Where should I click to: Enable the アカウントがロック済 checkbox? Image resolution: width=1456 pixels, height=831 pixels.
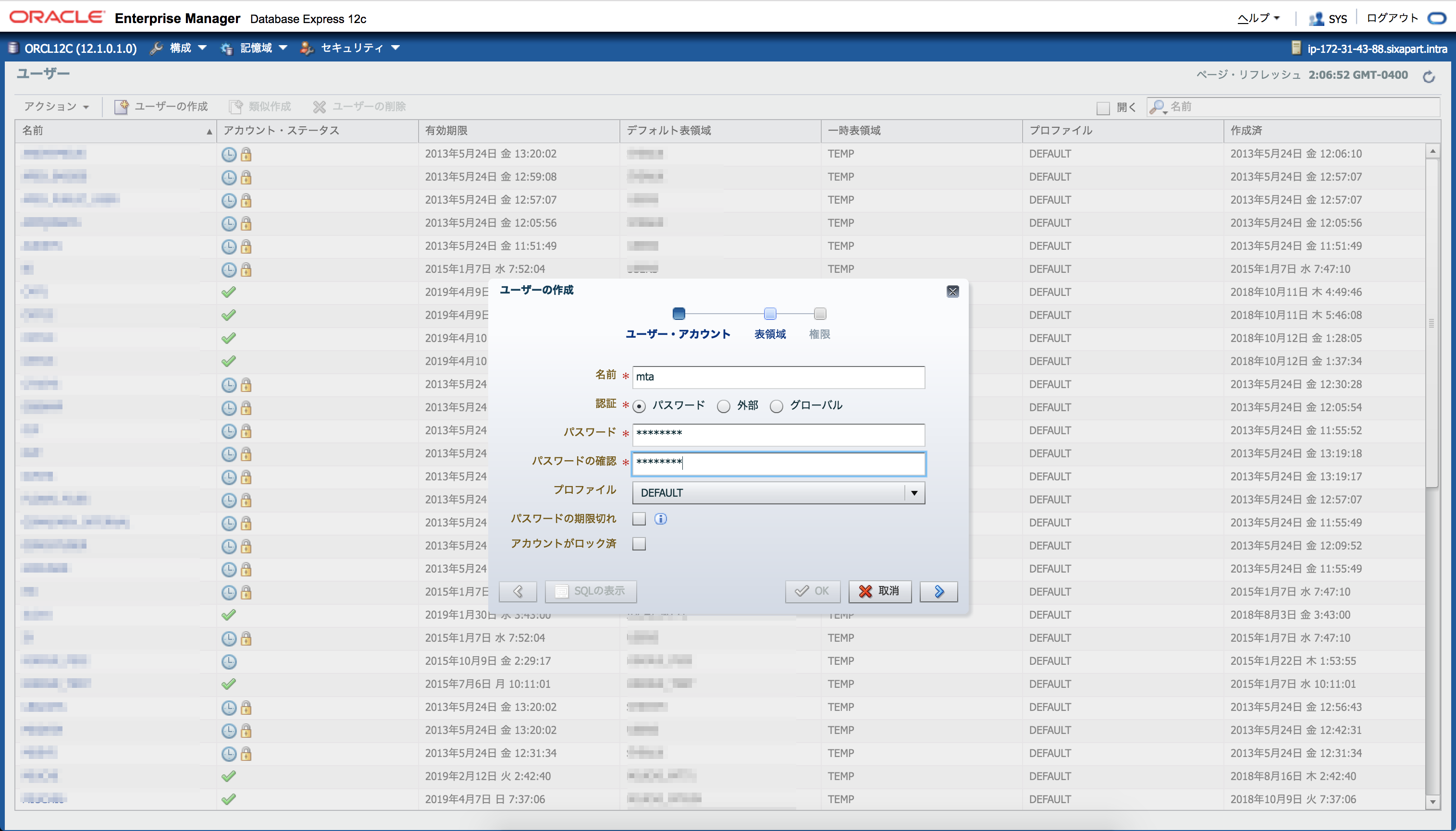pos(639,544)
